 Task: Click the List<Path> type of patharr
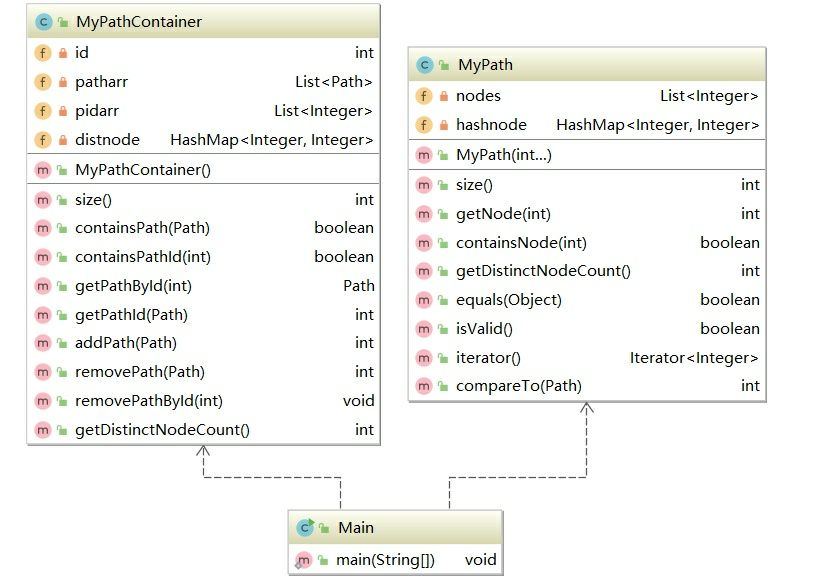click(334, 82)
